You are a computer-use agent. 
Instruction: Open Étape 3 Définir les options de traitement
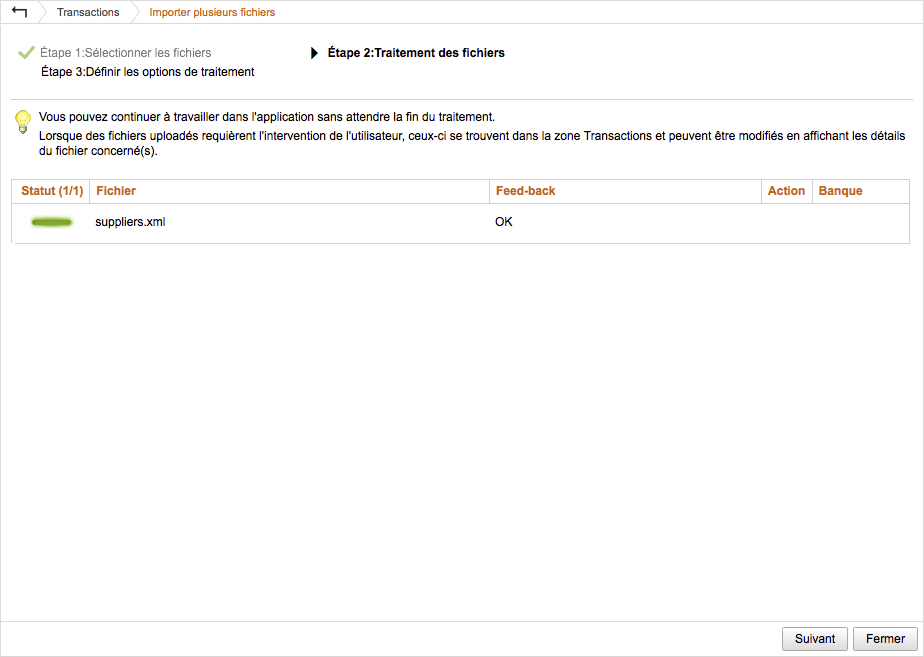pos(148,72)
